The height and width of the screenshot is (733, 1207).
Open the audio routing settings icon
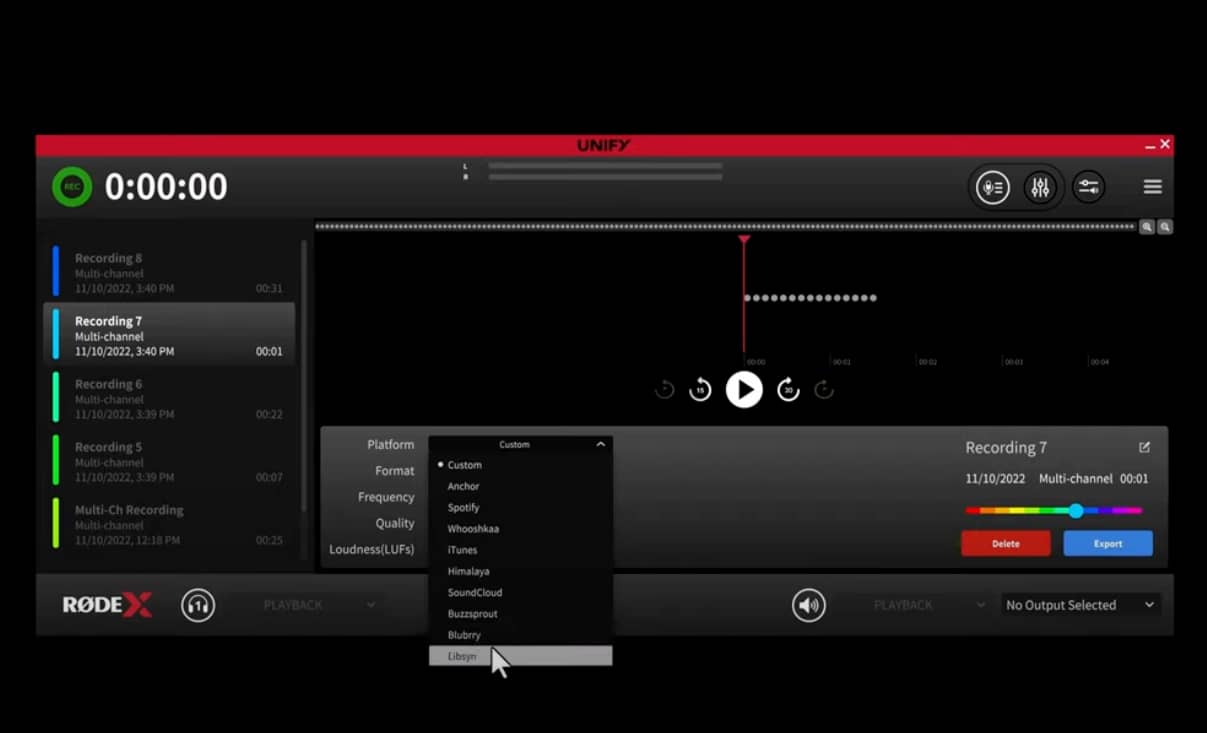point(1088,187)
